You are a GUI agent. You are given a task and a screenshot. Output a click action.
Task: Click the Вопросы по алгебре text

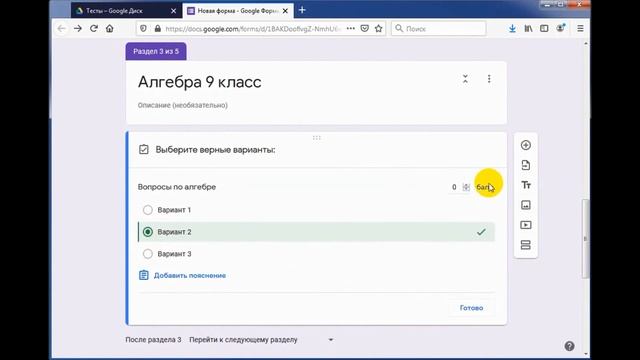point(177,187)
